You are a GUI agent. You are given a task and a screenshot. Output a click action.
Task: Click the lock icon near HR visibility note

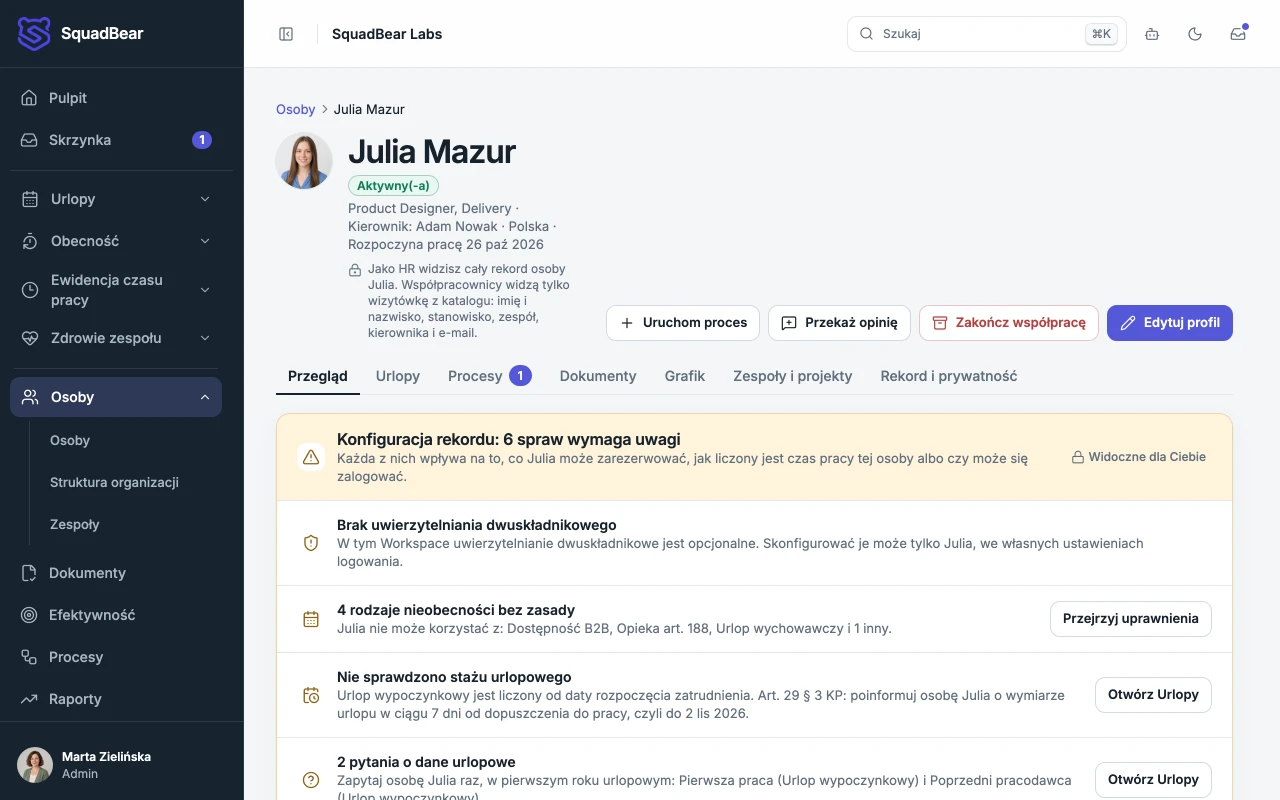(355, 270)
